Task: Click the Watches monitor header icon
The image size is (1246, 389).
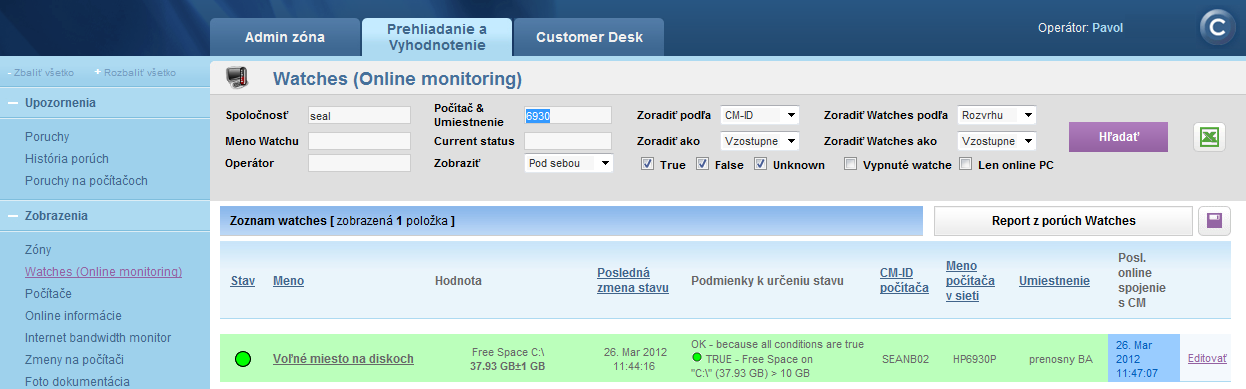Action: pyautogui.click(x=237, y=77)
